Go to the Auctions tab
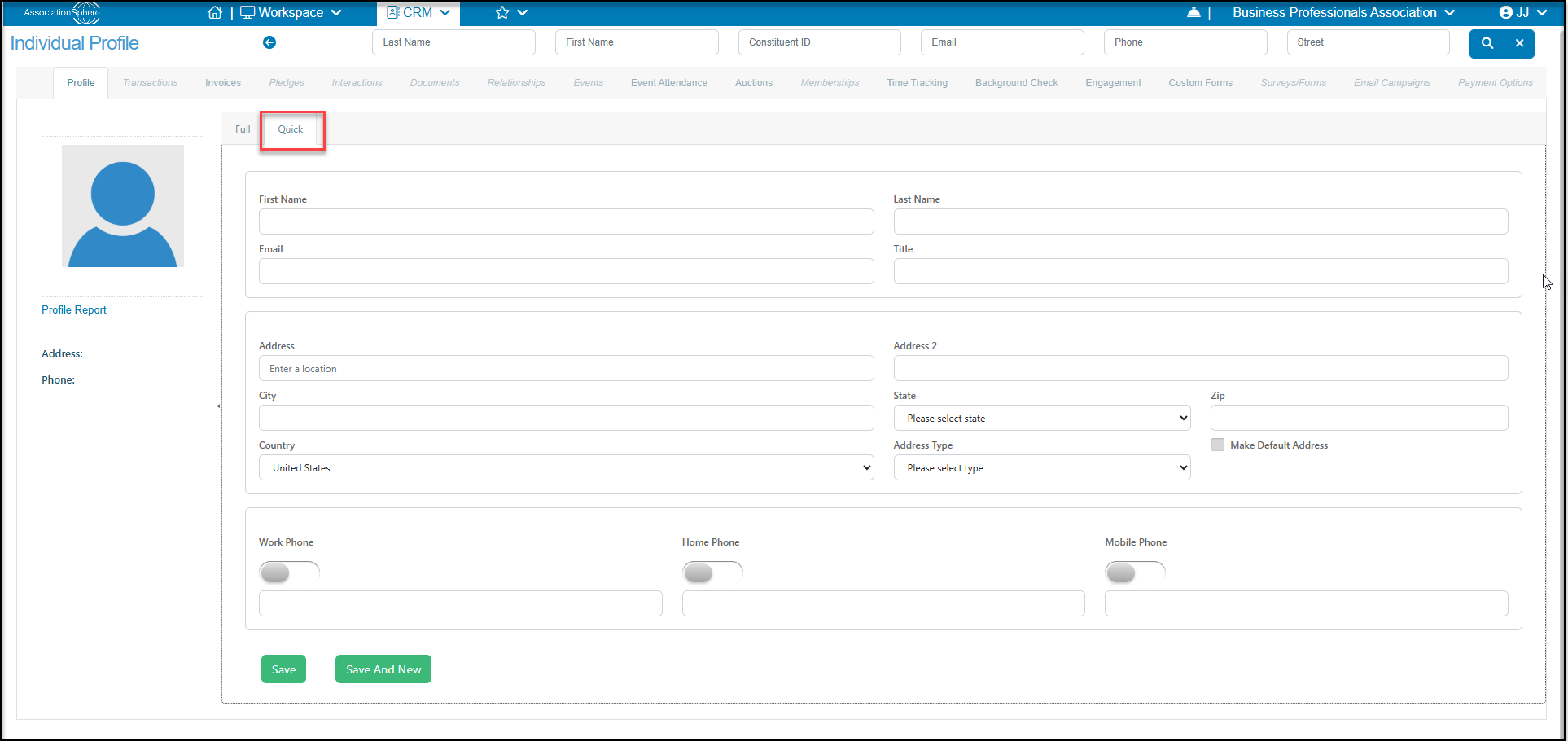 click(754, 83)
